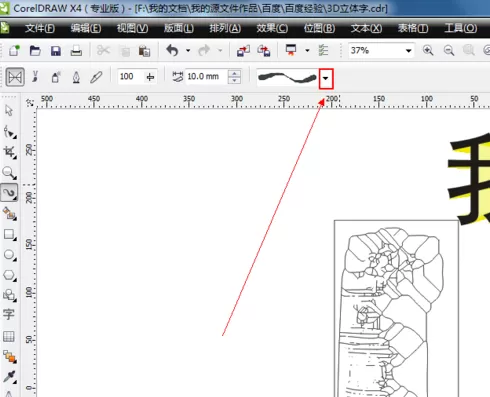The image size is (490, 397).
Task: Click the Welcome screen icon
Action: click(x=323, y=51)
